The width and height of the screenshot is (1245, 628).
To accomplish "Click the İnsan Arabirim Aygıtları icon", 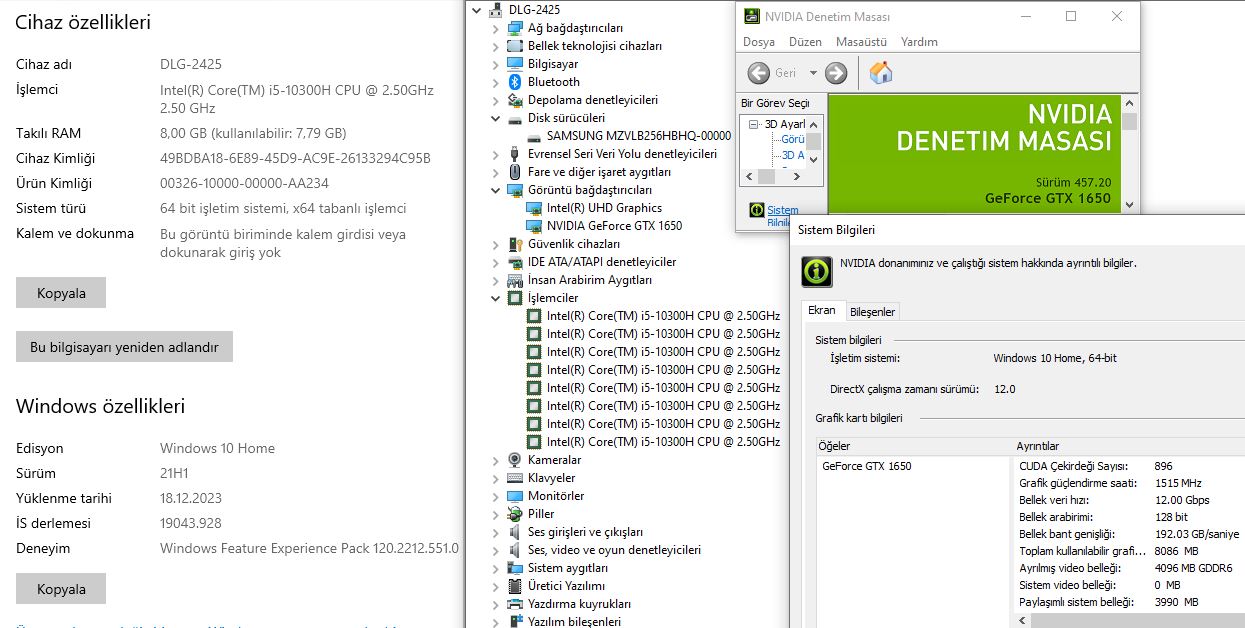I will (x=515, y=280).
